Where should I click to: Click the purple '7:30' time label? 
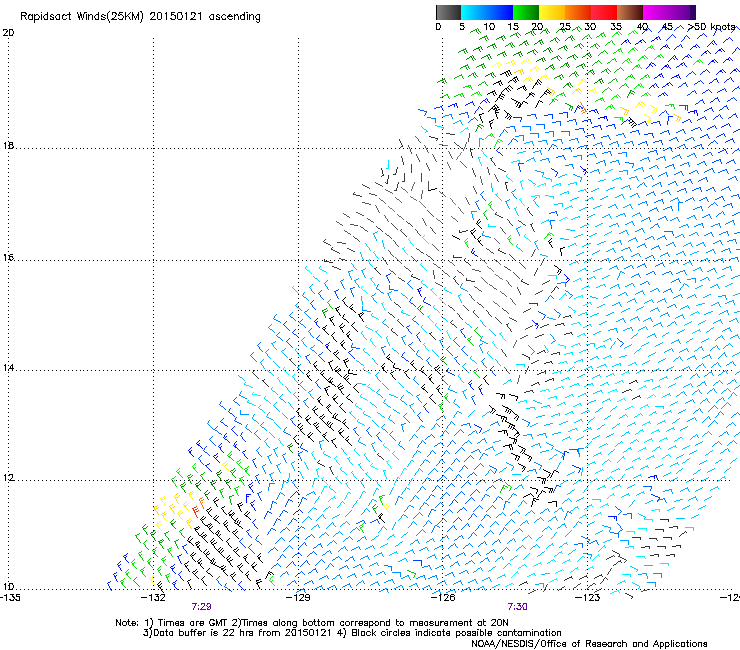517,607
